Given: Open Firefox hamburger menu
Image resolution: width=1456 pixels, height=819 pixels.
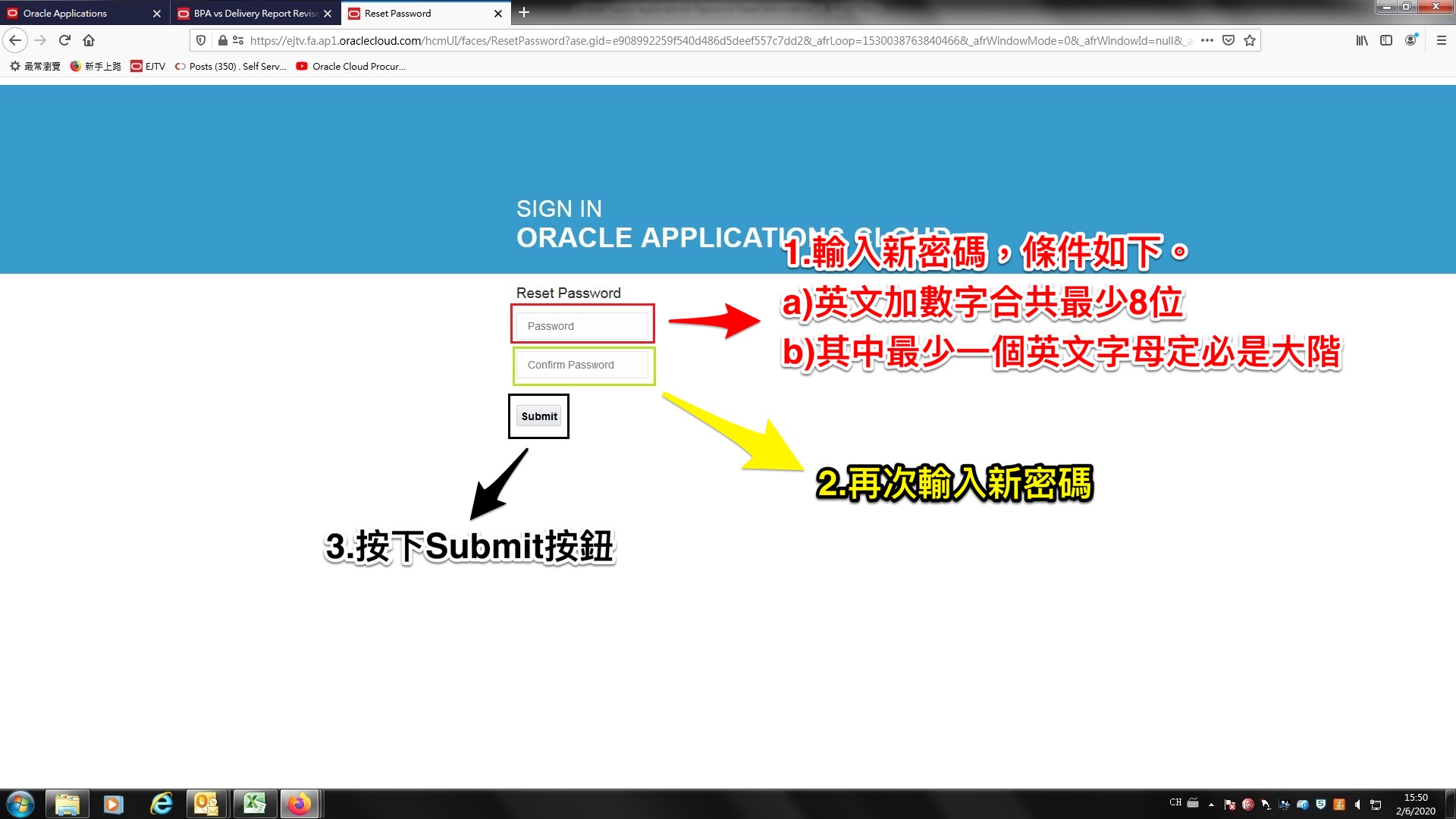Looking at the screenshot, I should point(1442,40).
